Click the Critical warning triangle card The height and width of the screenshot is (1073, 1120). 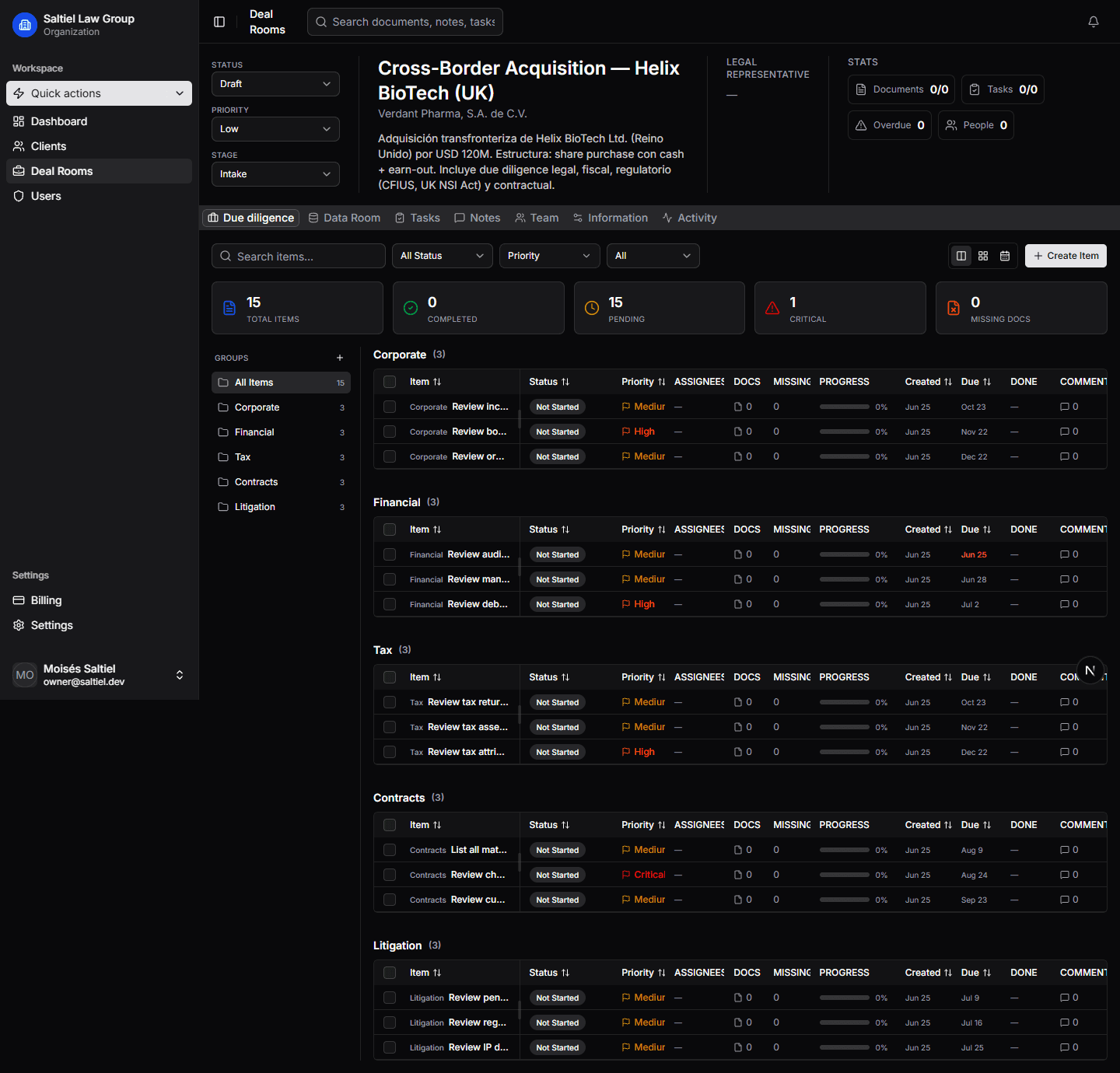pos(840,308)
